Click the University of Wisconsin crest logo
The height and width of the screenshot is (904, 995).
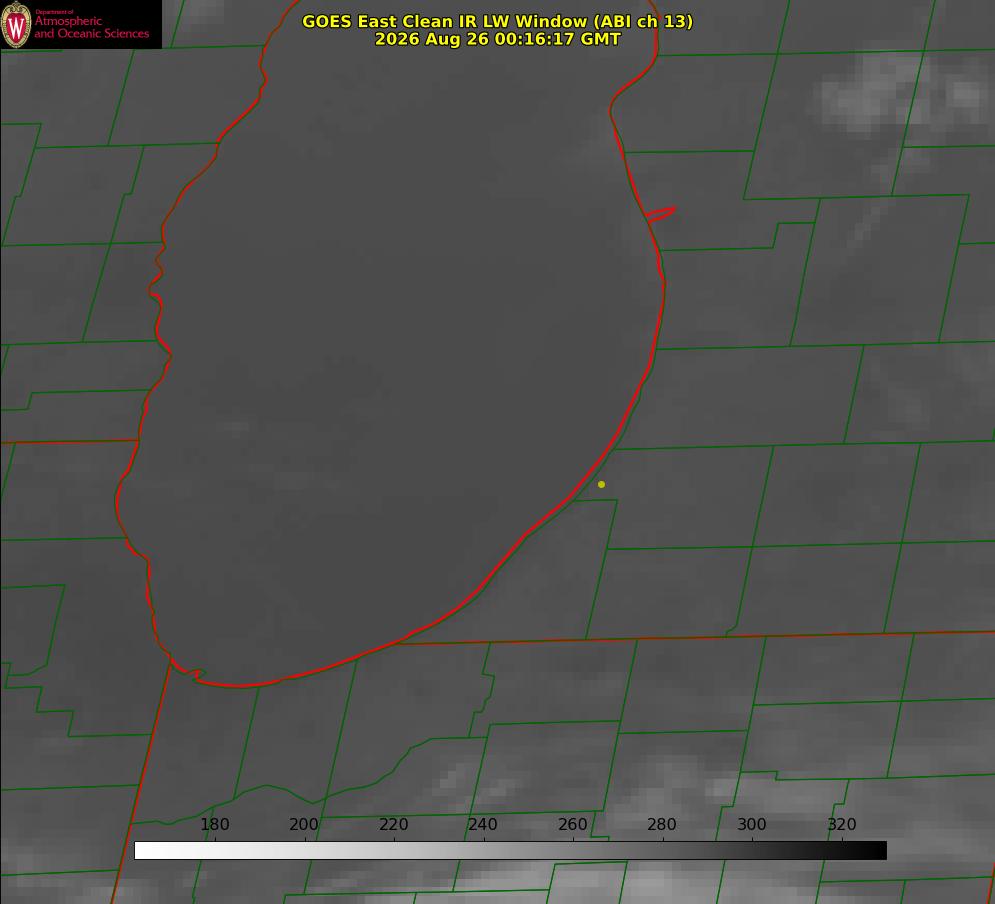[16, 24]
